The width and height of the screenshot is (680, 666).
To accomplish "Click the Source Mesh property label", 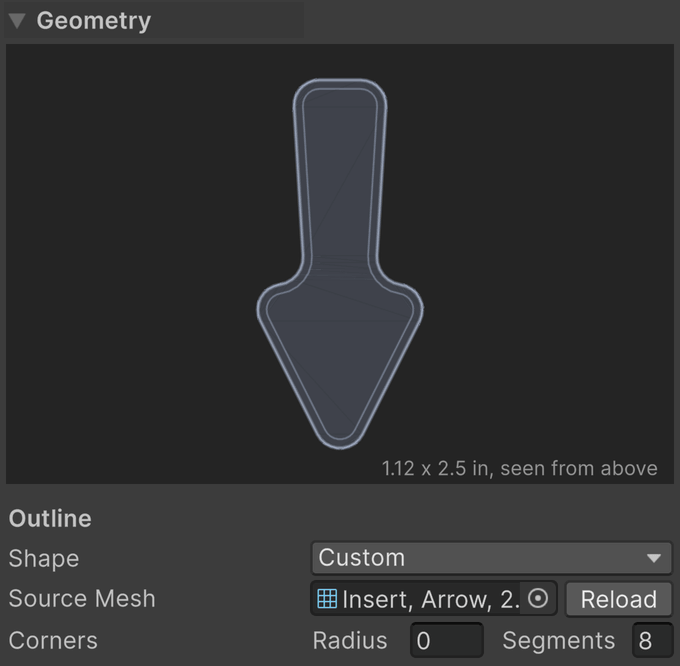I will pos(82,598).
